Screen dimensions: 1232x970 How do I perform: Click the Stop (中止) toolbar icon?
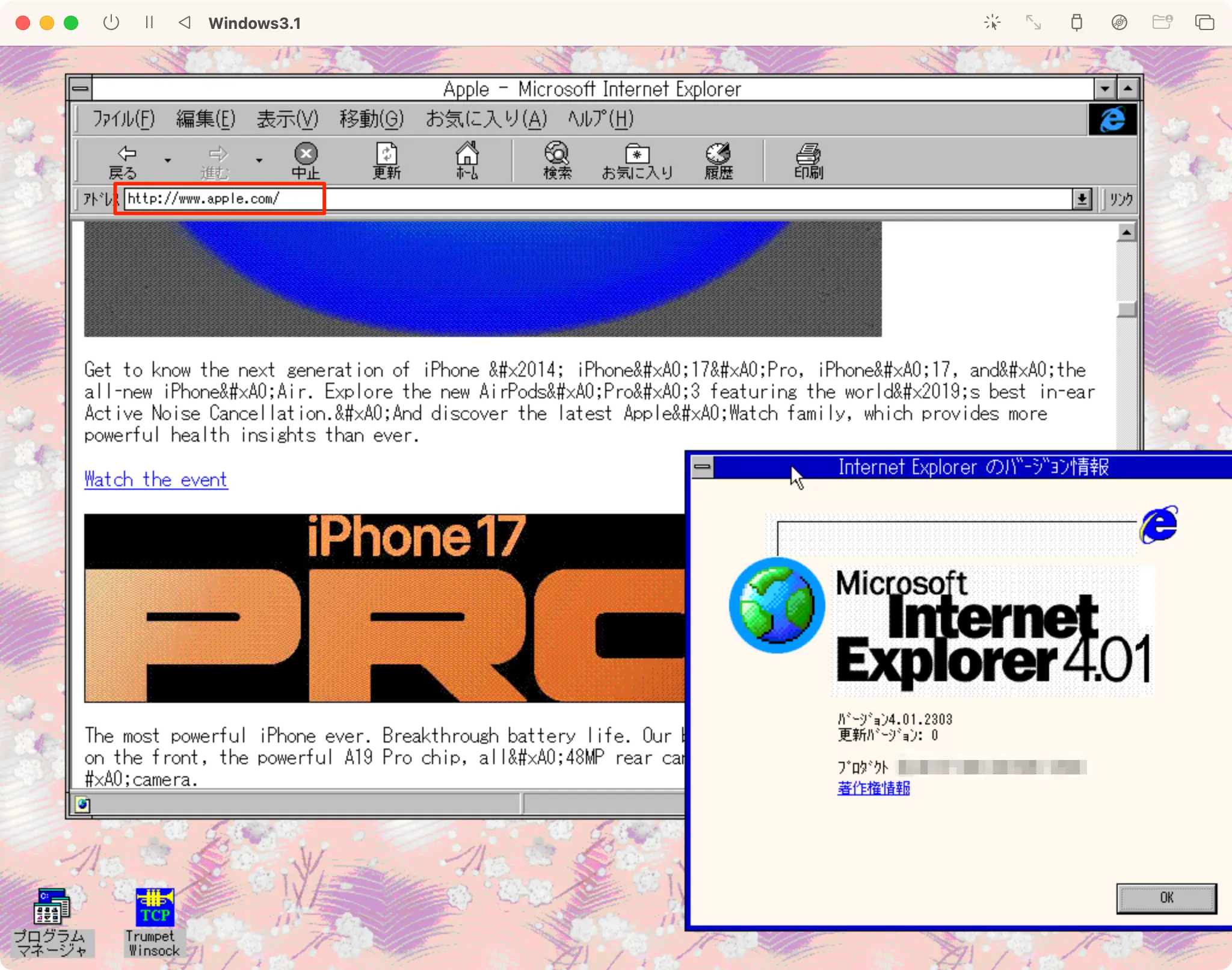[x=306, y=161]
